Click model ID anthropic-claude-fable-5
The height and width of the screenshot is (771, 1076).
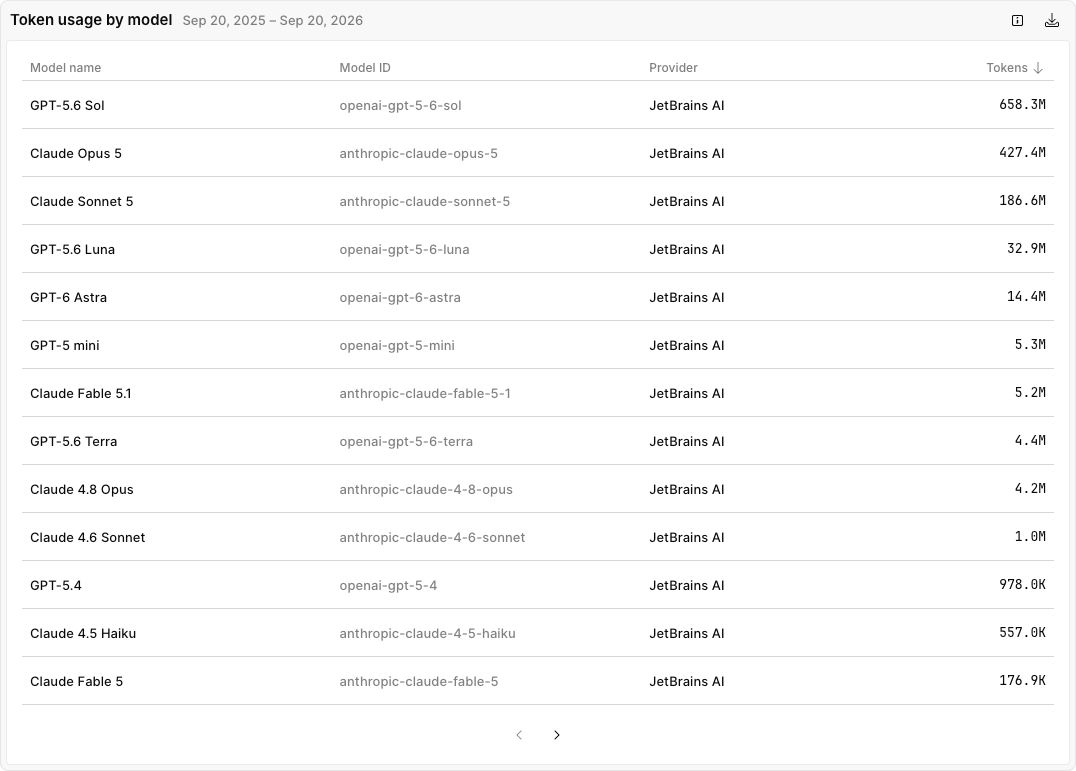(x=419, y=682)
